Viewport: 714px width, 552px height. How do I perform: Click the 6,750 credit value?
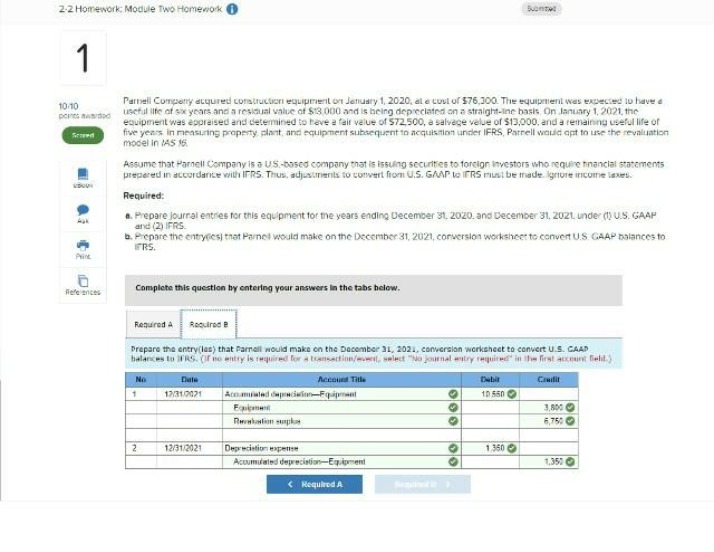click(x=553, y=421)
